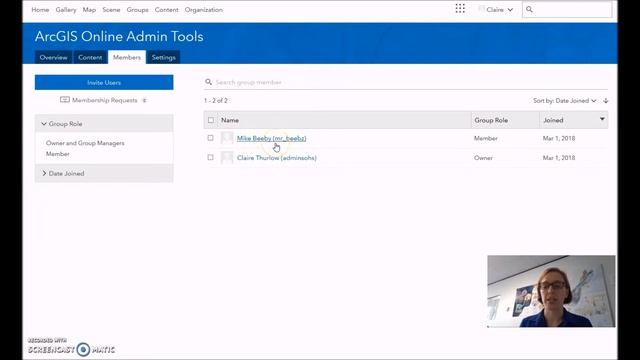Open Claire Thurlow (adminsohs) profile link
The height and width of the screenshot is (360, 640).
pos(277,158)
